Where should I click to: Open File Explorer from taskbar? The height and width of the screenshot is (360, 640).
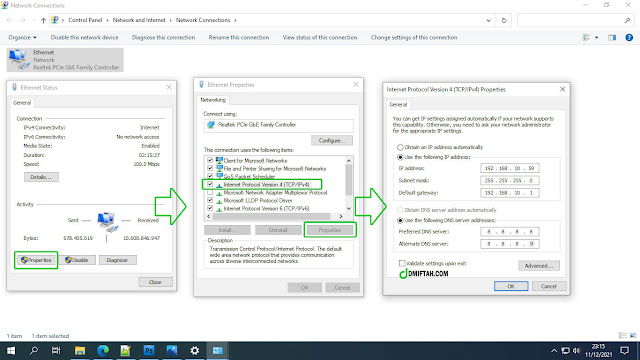(80, 351)
